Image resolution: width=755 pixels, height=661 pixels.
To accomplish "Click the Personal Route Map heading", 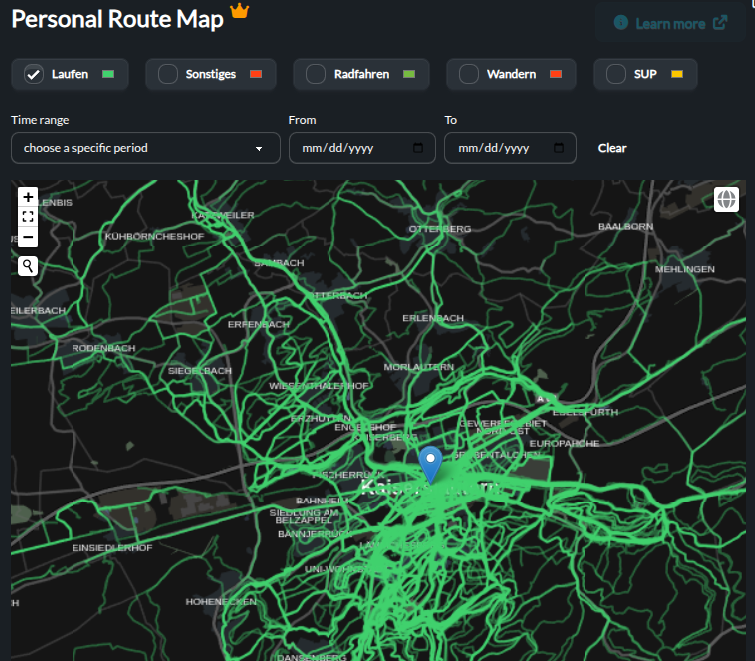I will 117,19.
